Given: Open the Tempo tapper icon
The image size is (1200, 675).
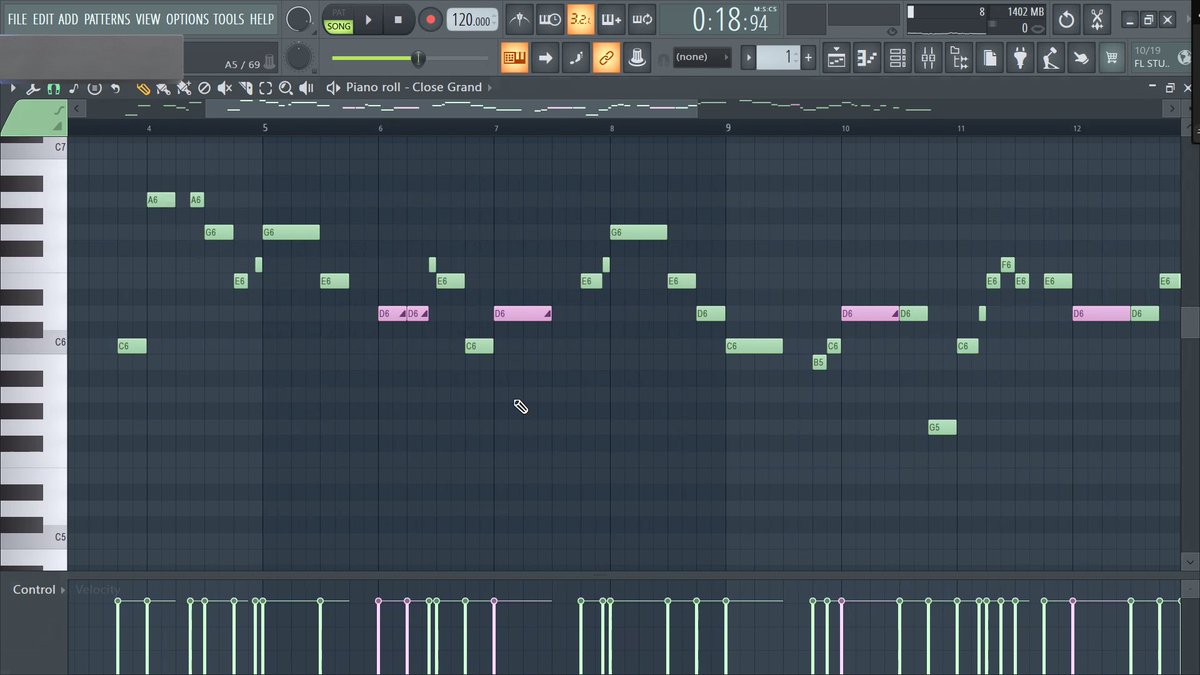Looking at the screenshot, I should coord(1050,59).
